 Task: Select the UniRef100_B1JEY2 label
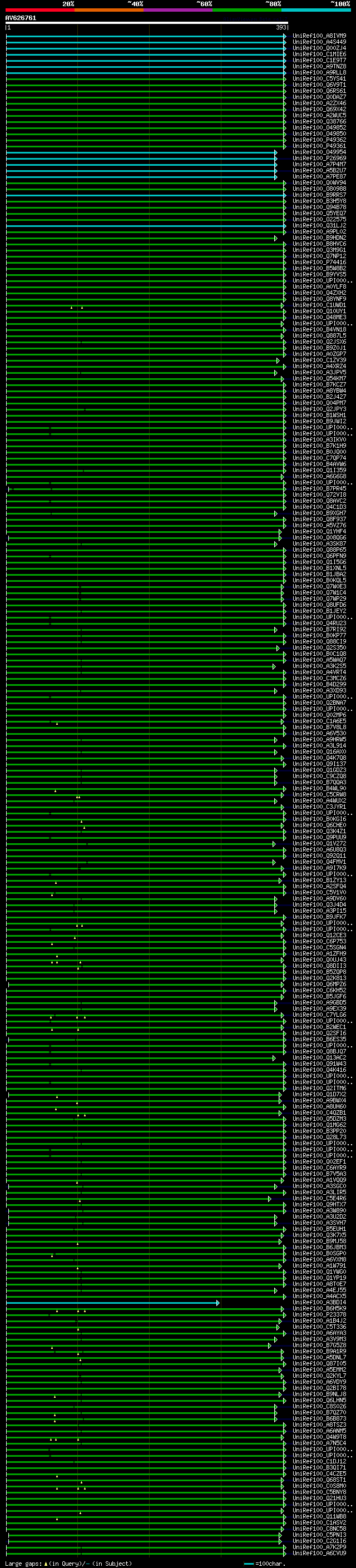pos(319,611)
